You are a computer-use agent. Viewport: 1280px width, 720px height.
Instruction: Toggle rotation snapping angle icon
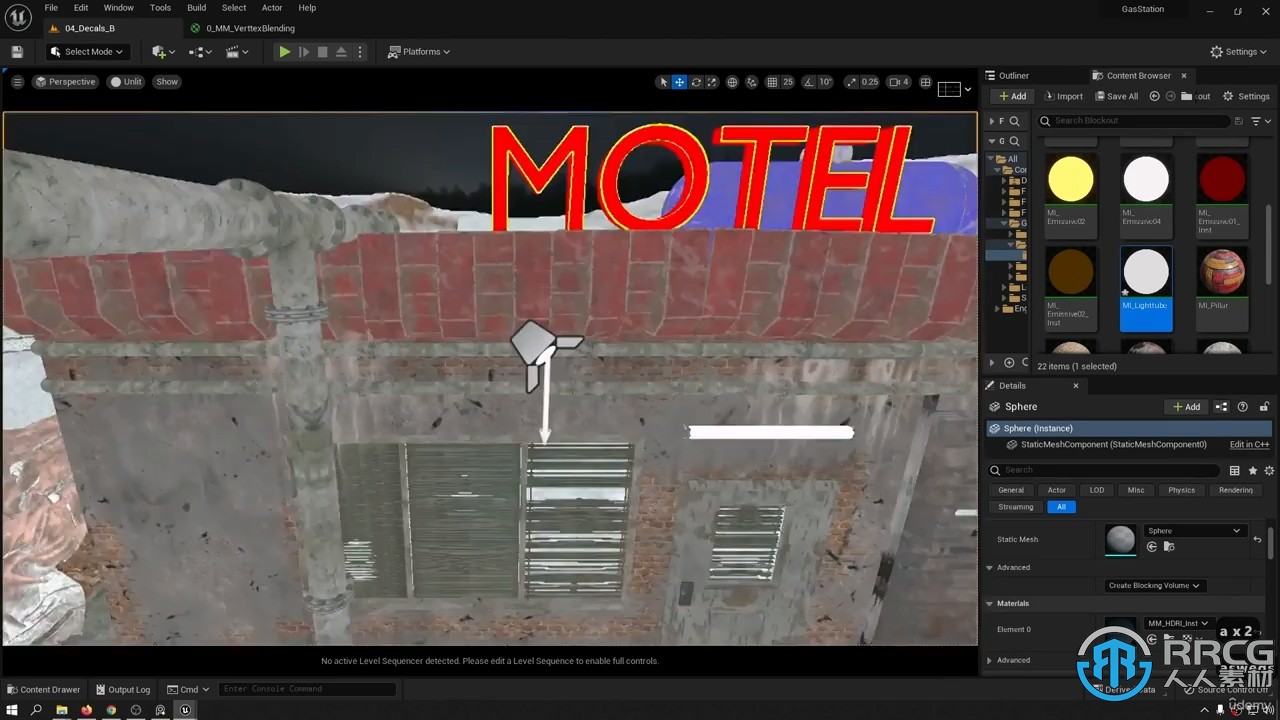click(808, 82)
